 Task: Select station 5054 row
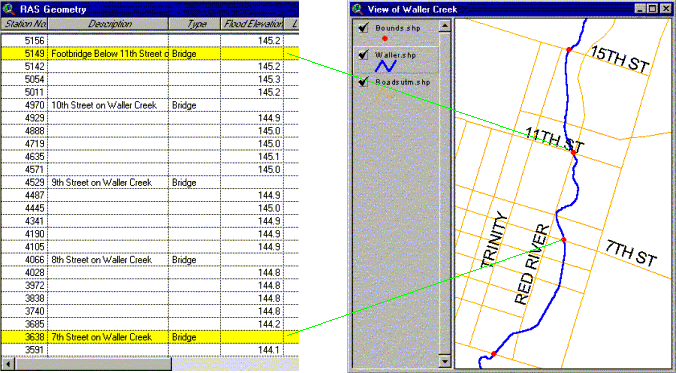(150, 79)
